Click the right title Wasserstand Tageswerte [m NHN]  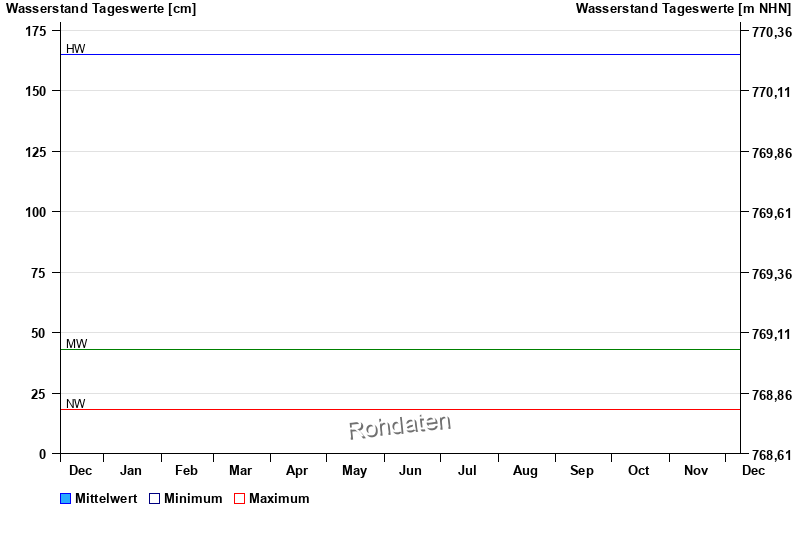(684, 9)
